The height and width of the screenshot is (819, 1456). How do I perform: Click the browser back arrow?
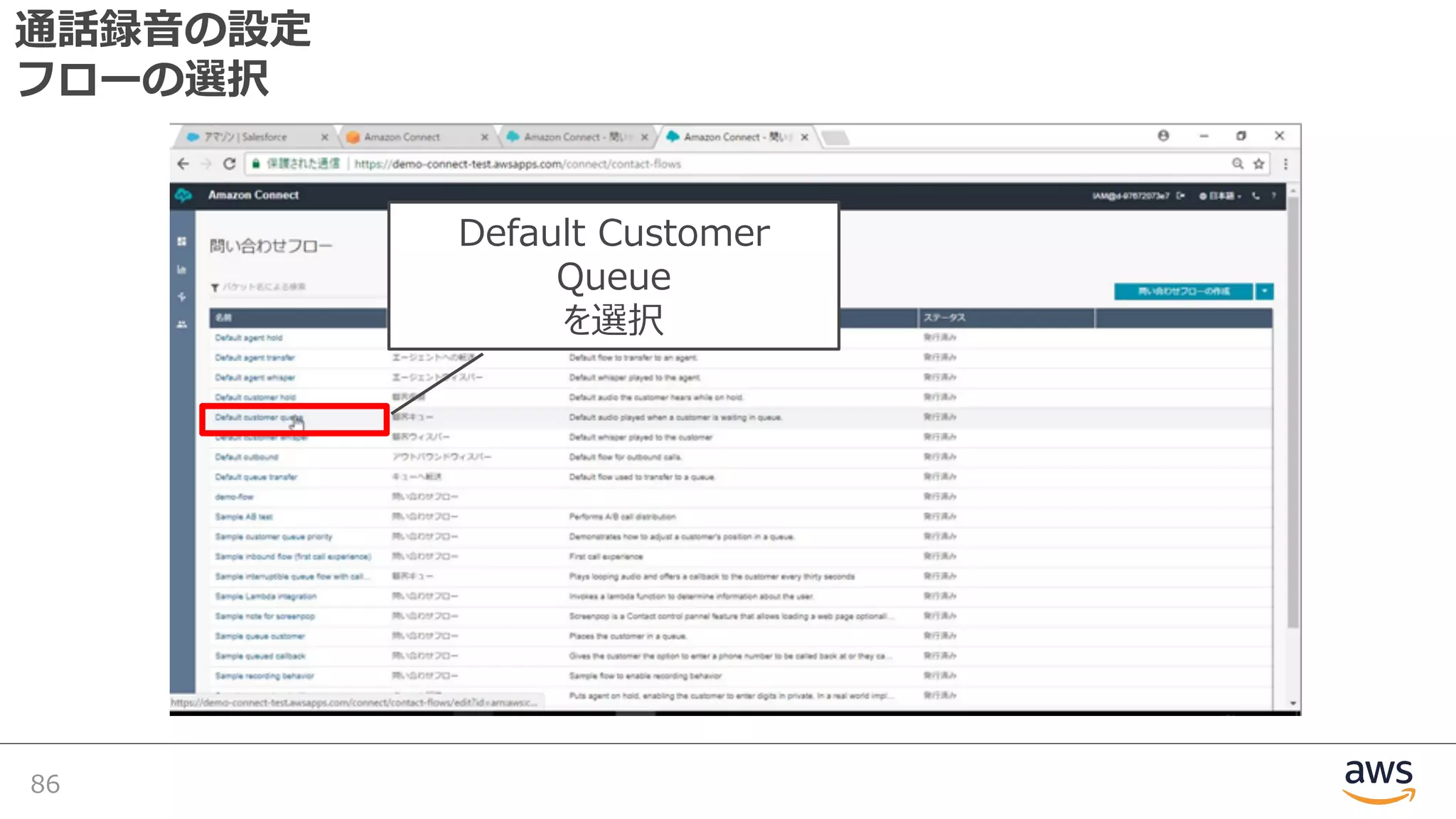click(183, 164)
